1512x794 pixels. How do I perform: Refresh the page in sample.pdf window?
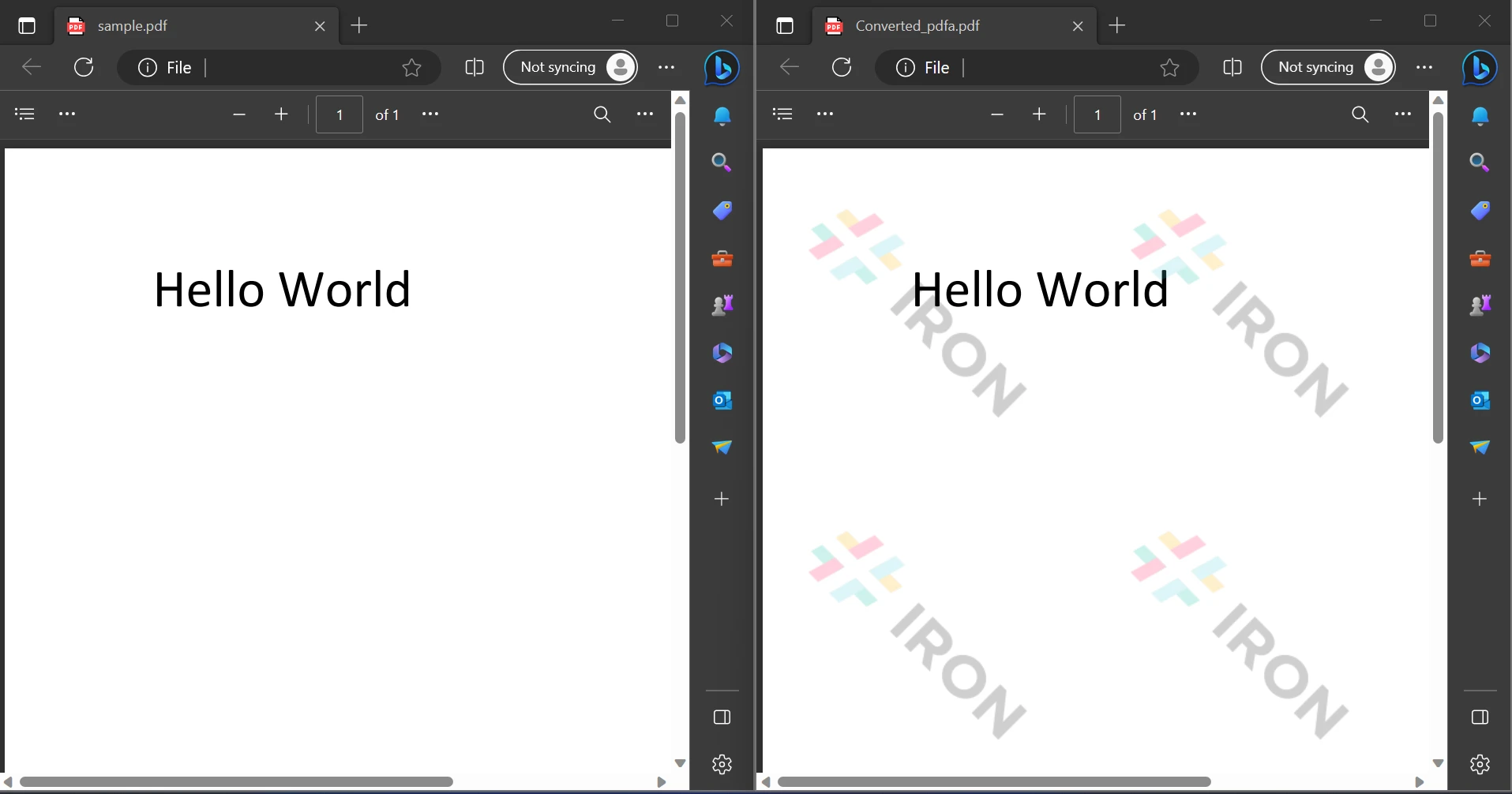click(x=84, y=67)
